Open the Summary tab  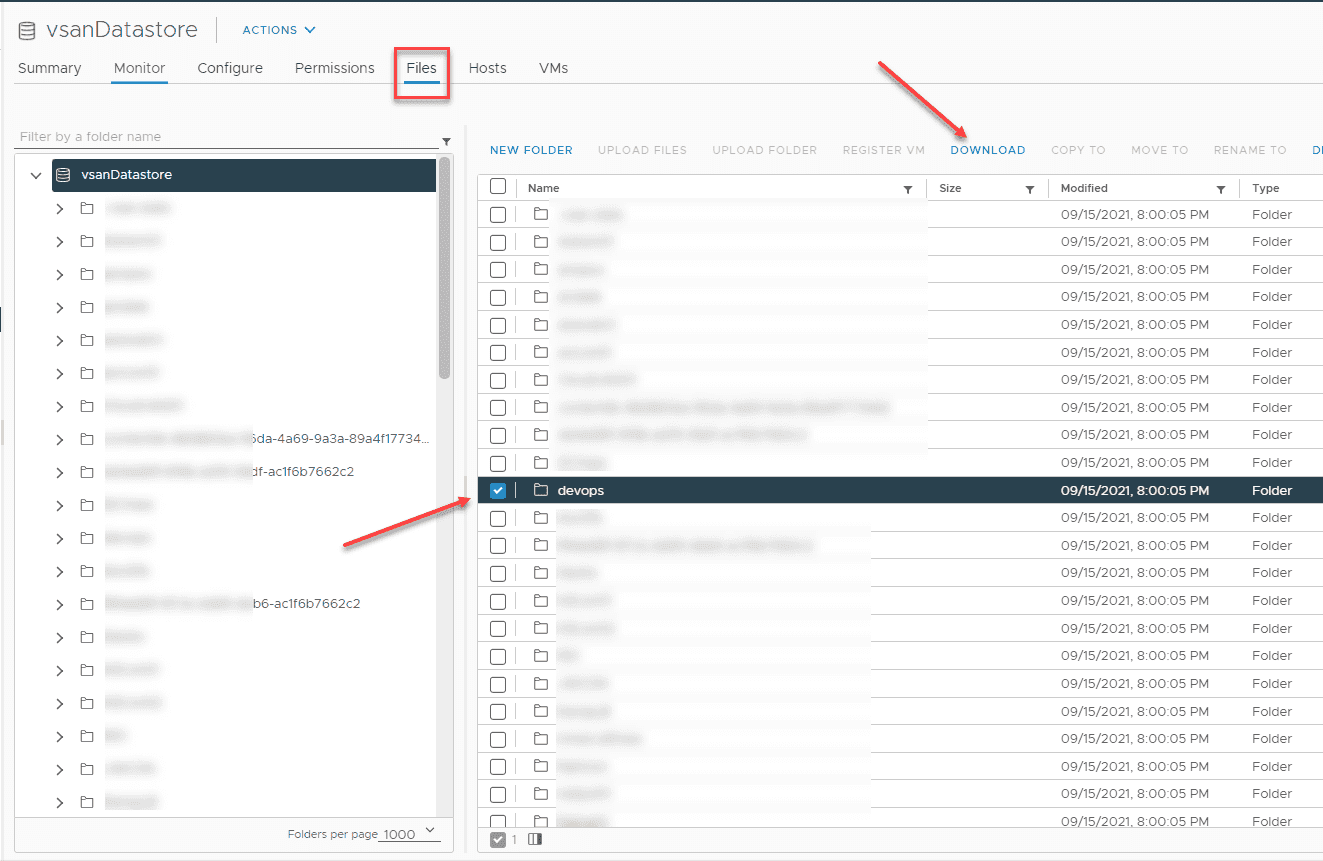(49, 68)
